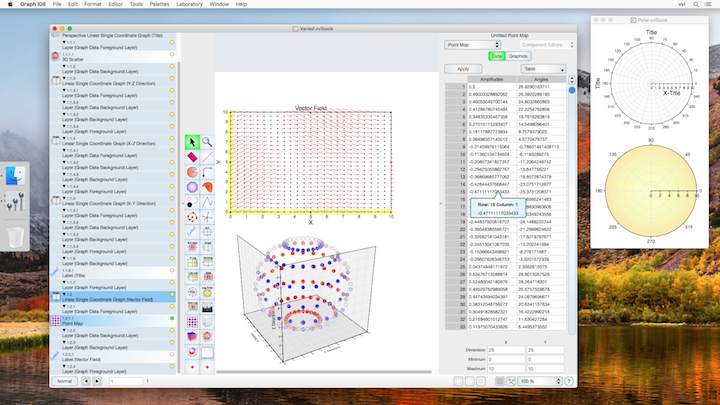This screenshot has height=405, width=720.
Task: Open the Component Editors dropdown
Action: pyautogui.click(x=546, y=45)
